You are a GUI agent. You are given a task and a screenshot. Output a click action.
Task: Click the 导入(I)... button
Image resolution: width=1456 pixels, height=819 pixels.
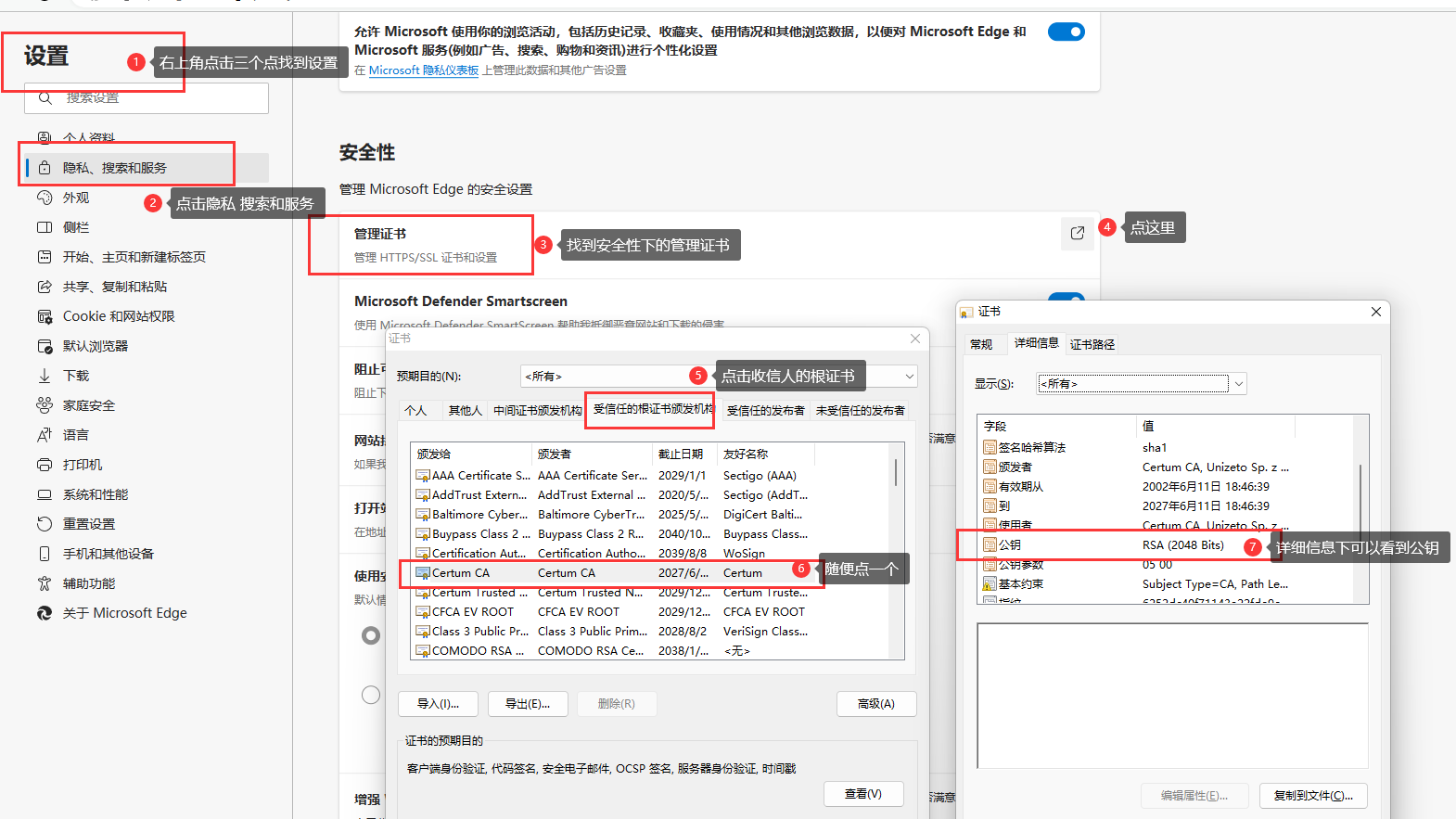pos(438,704)
